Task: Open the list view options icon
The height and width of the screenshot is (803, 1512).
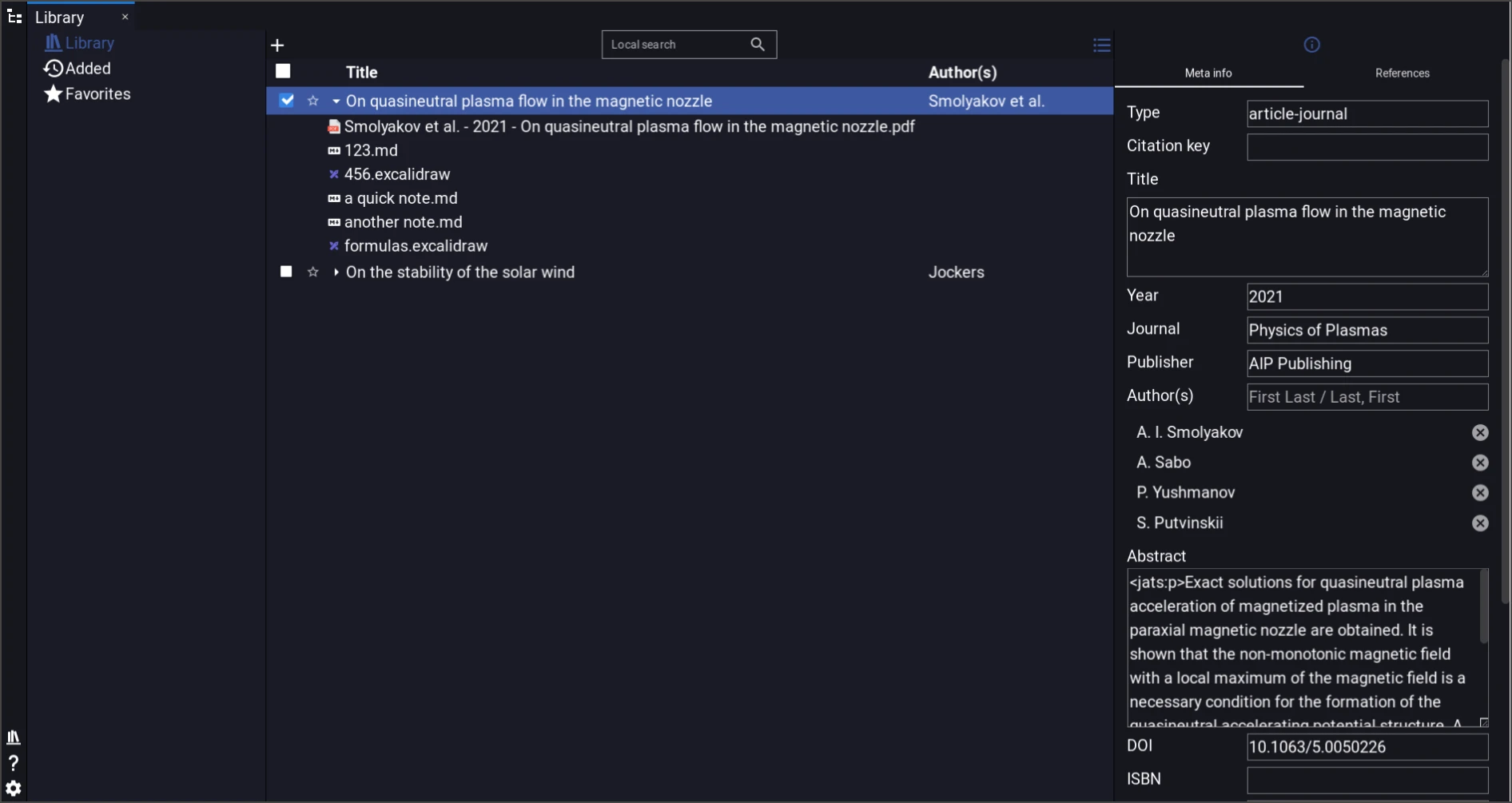Action: [x=1101, y=46]
